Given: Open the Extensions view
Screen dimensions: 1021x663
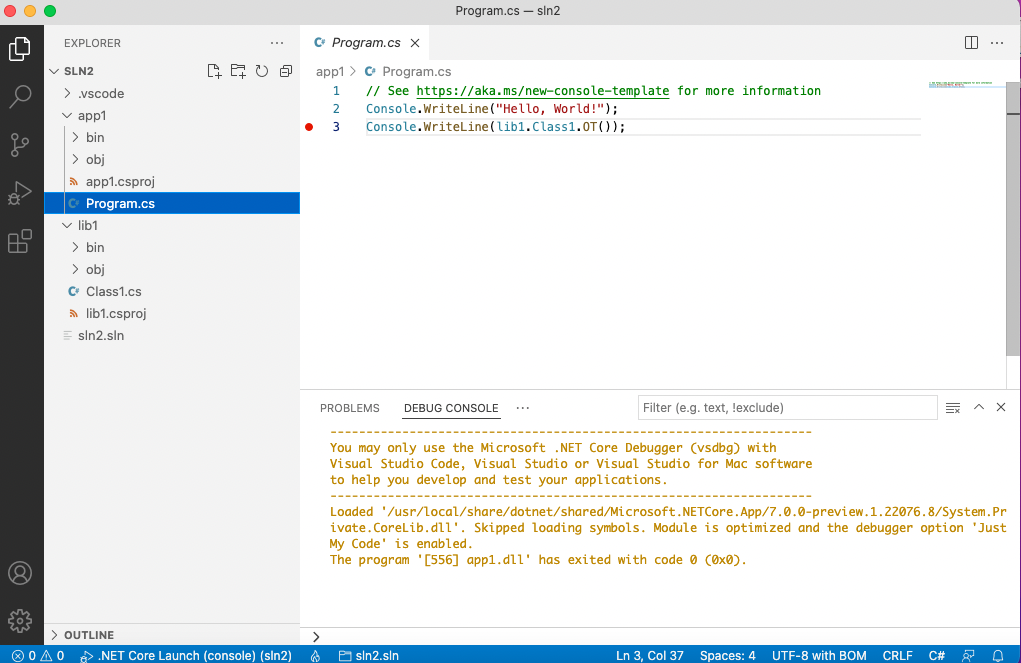Looking at the screenshot, I should 20,241.
